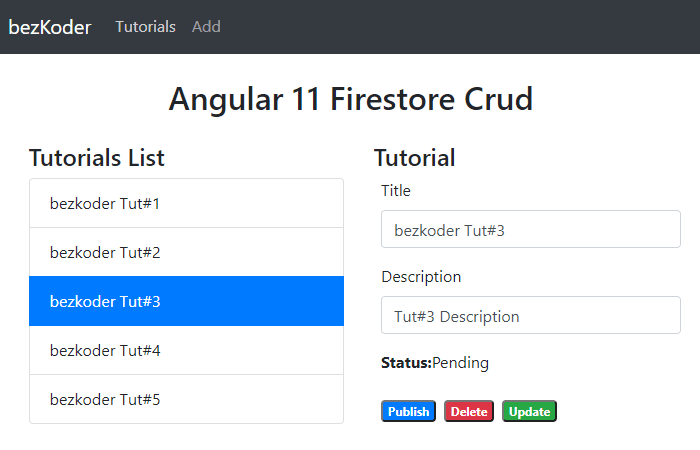This screenshot has width=700, height=450.
Task: Click the Description field label
Action: [x=421, y=277]
